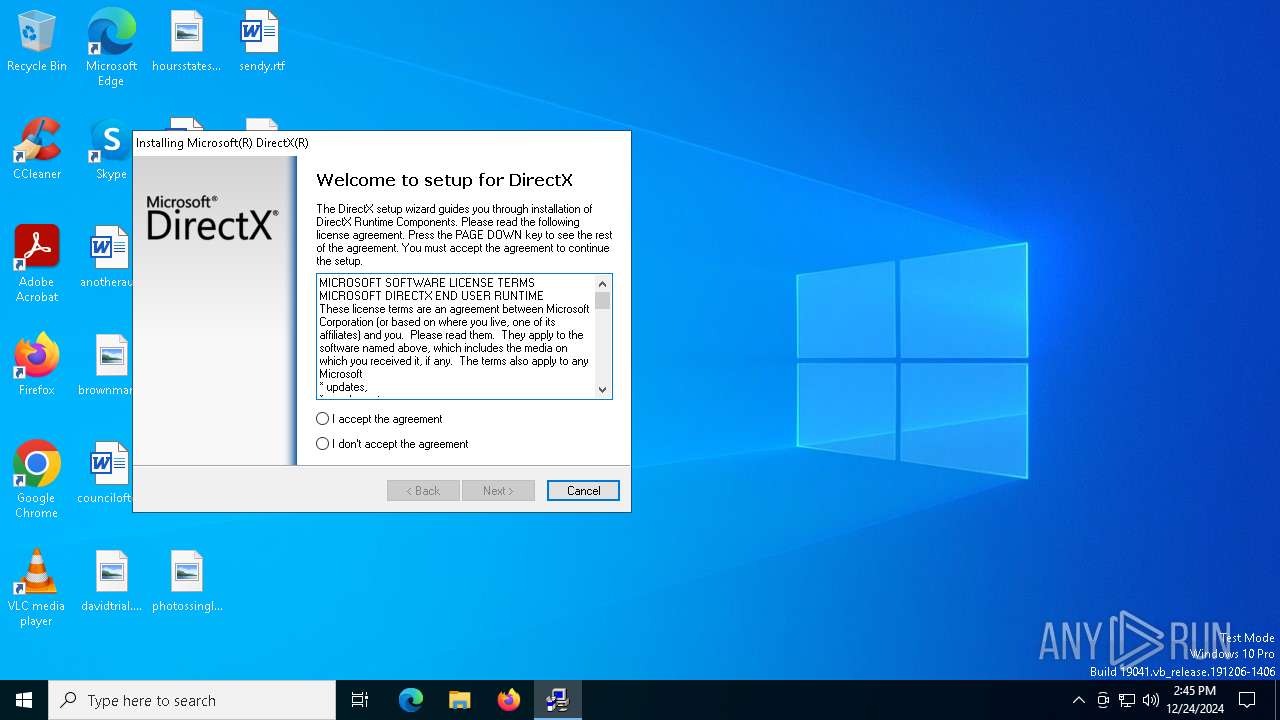Click the license scrollbar thumb

(x=602, y=300)
